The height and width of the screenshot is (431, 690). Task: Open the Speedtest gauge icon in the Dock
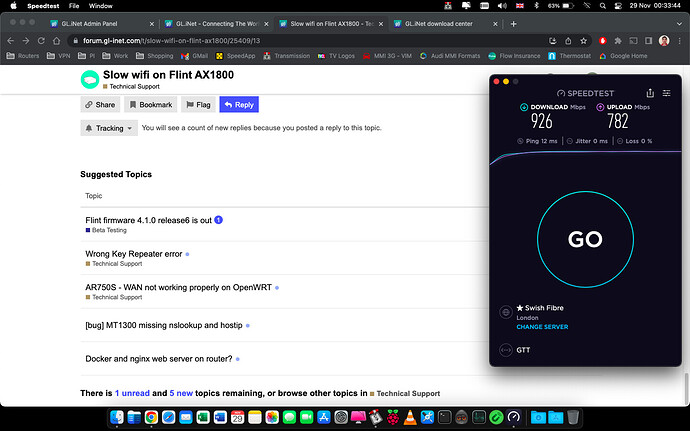click(513, 416)
